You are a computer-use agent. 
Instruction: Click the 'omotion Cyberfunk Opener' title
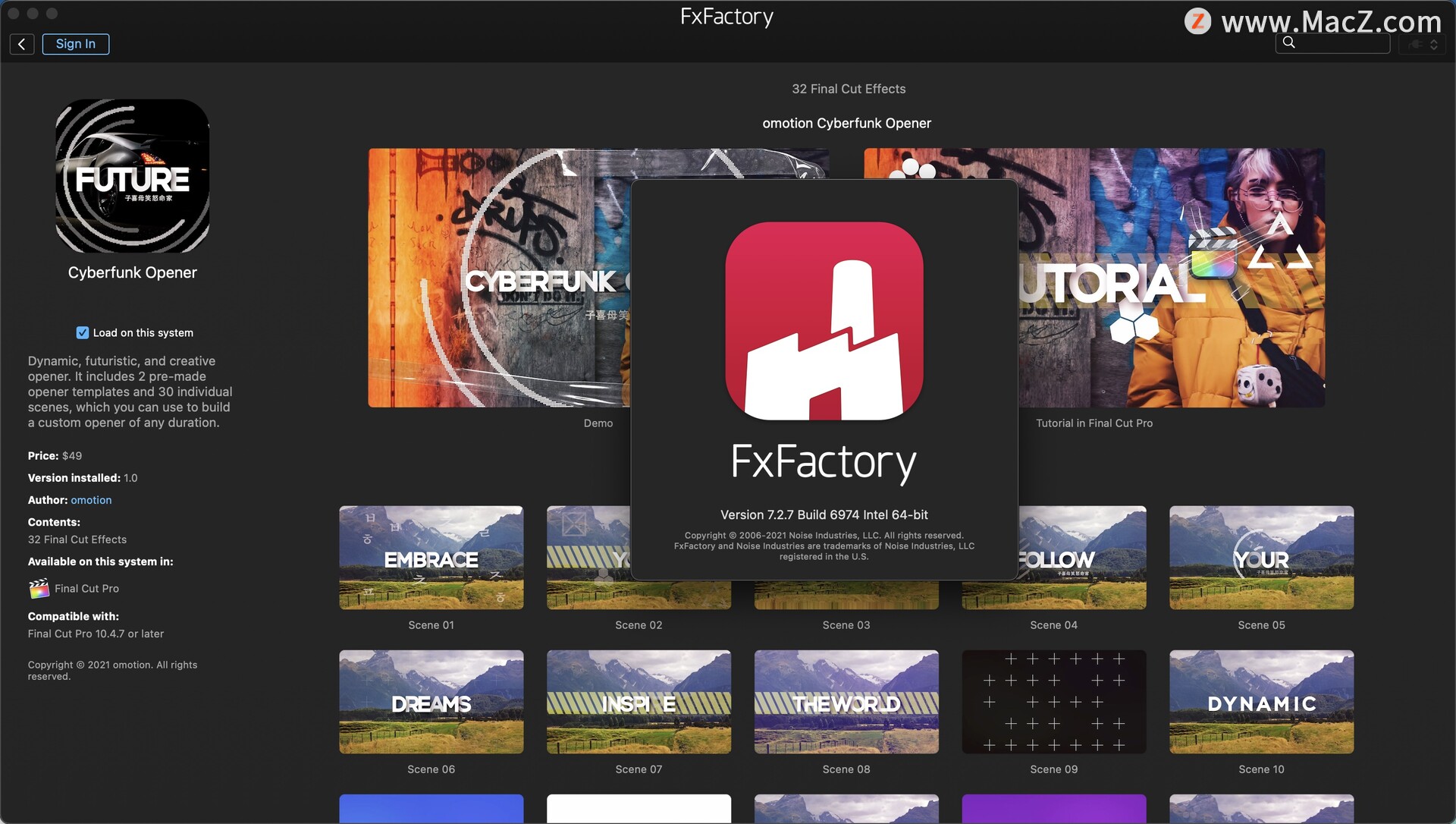pyautogui.click(x=846, y=123)
